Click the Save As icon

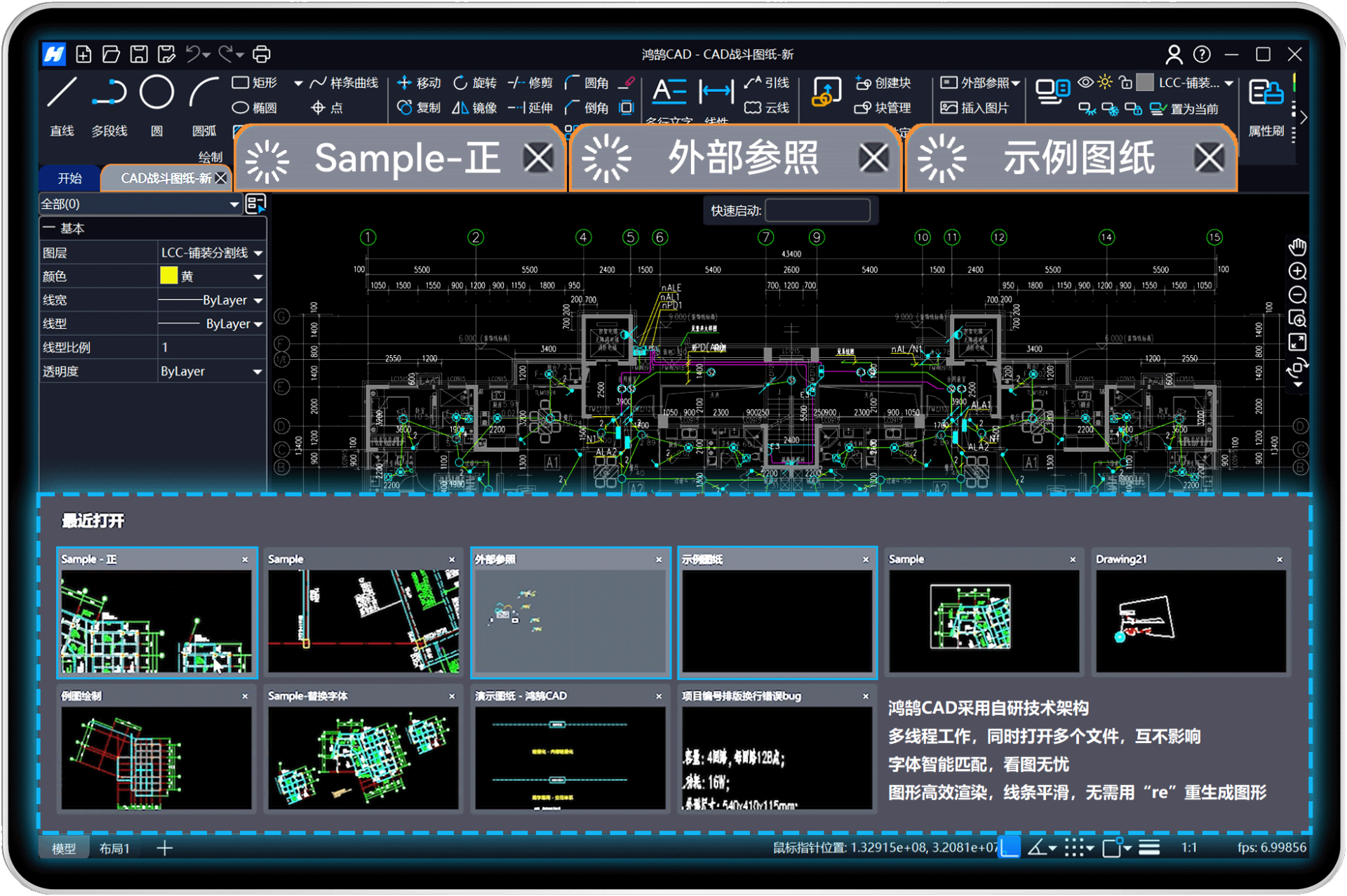(166, 54)
